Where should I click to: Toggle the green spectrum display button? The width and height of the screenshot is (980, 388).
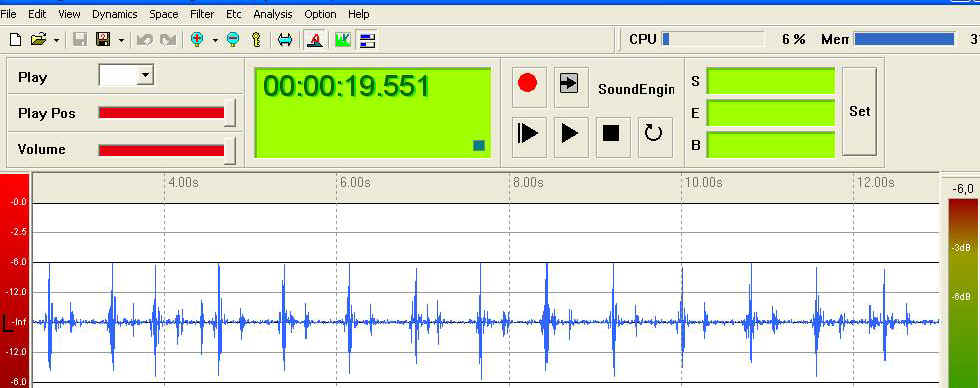tap(342, 40)
